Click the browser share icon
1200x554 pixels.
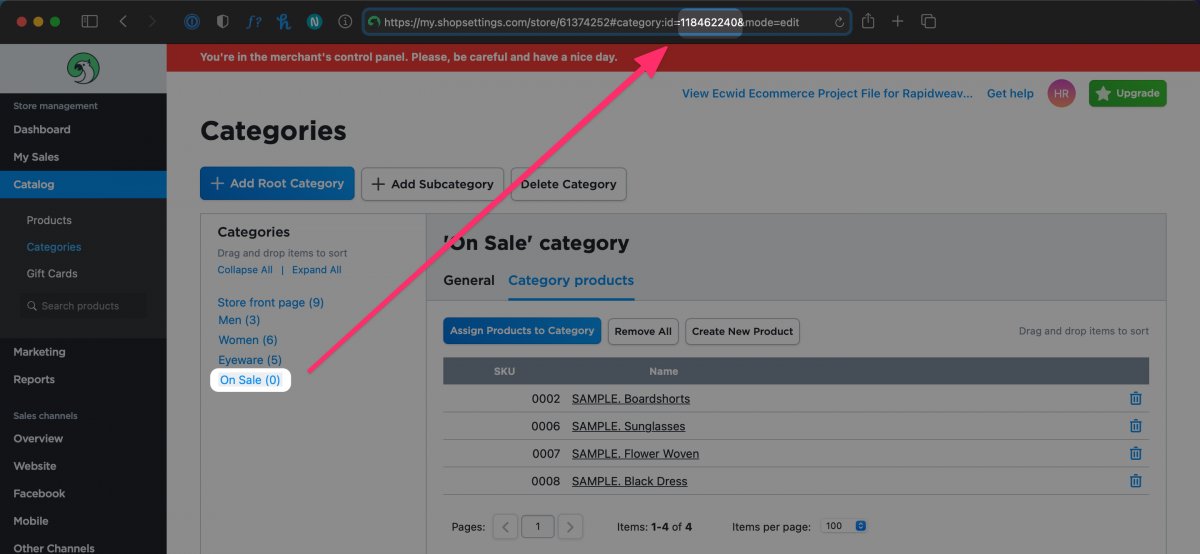868,21
